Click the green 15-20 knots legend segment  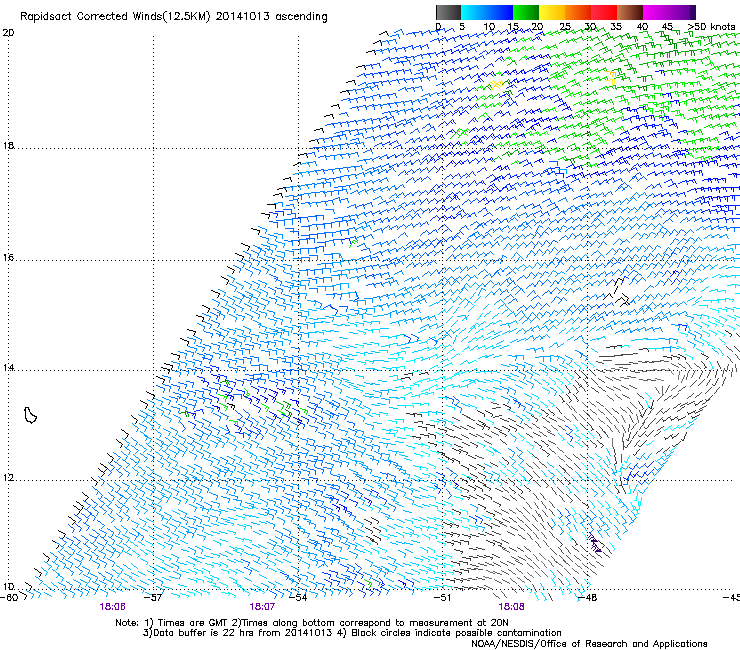coord(526,12)
